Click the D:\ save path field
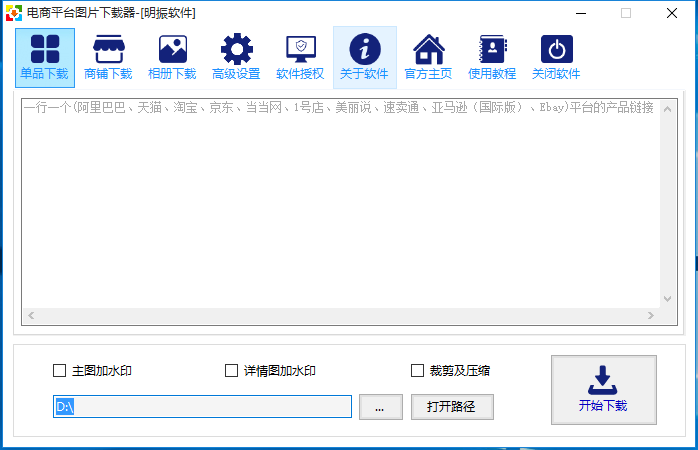 click(x=202, y=407)
